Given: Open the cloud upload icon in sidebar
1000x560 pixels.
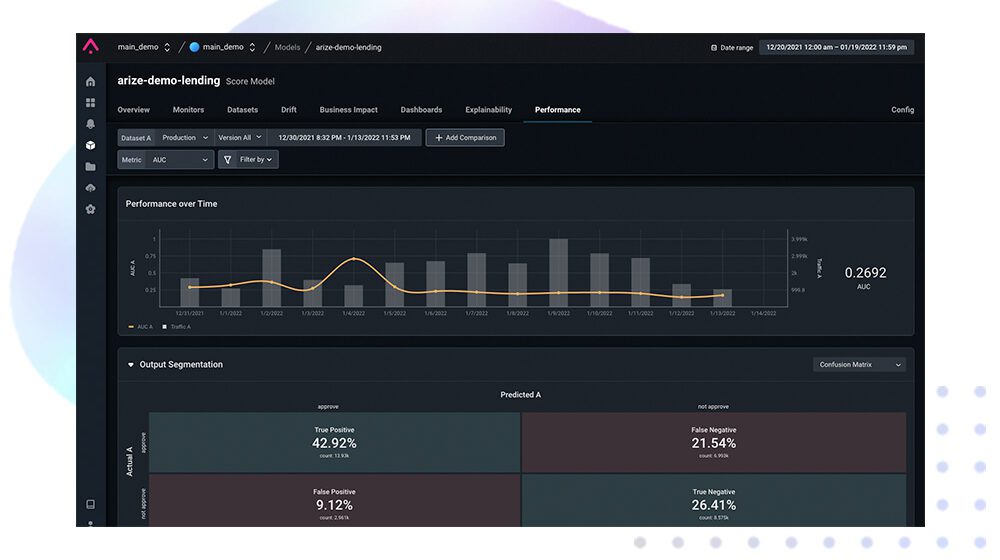Looking at the screenshot, I should 91,188.
